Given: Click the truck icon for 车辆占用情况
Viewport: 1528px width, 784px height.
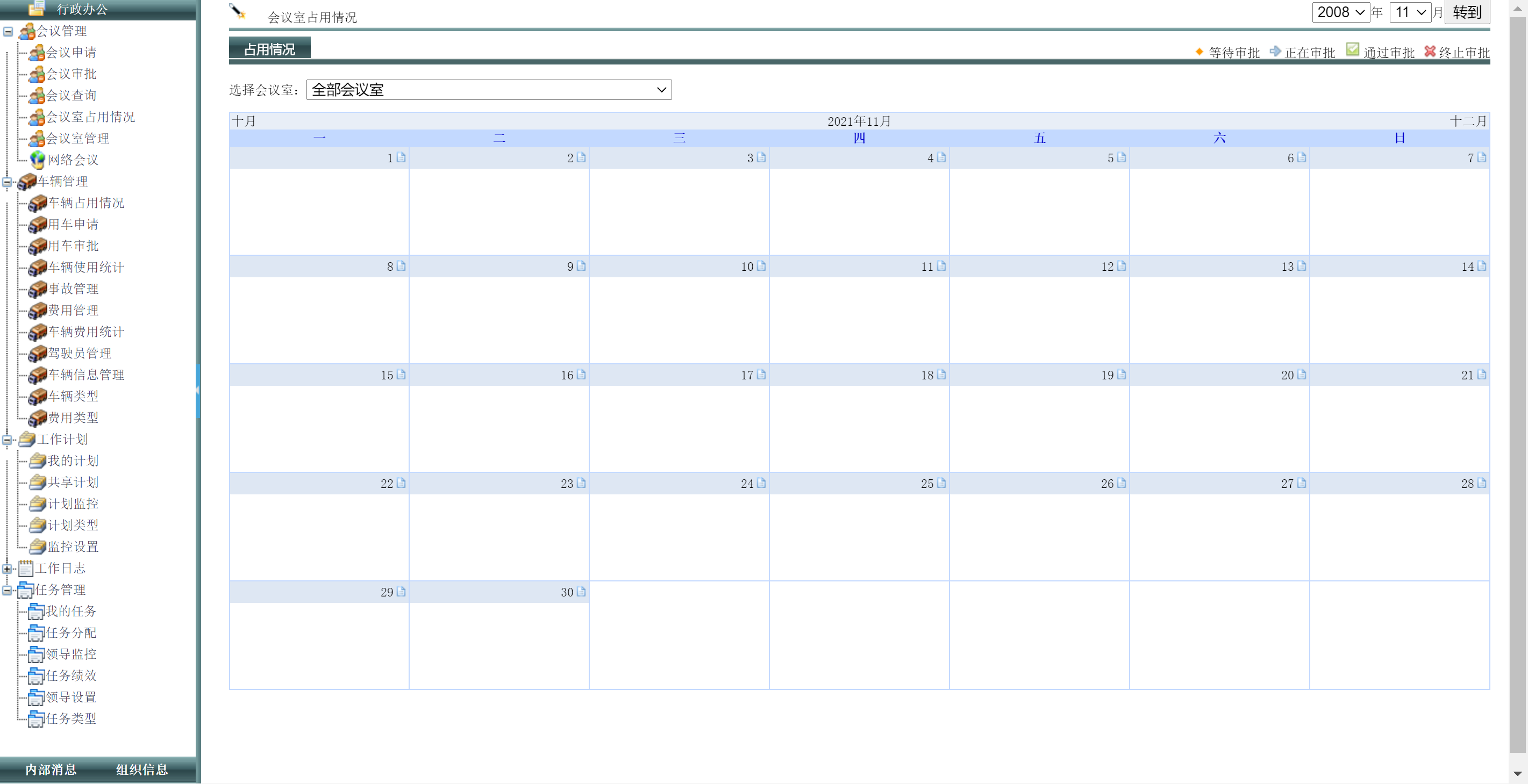Looking at the screenshot, I should pos(38,203).
